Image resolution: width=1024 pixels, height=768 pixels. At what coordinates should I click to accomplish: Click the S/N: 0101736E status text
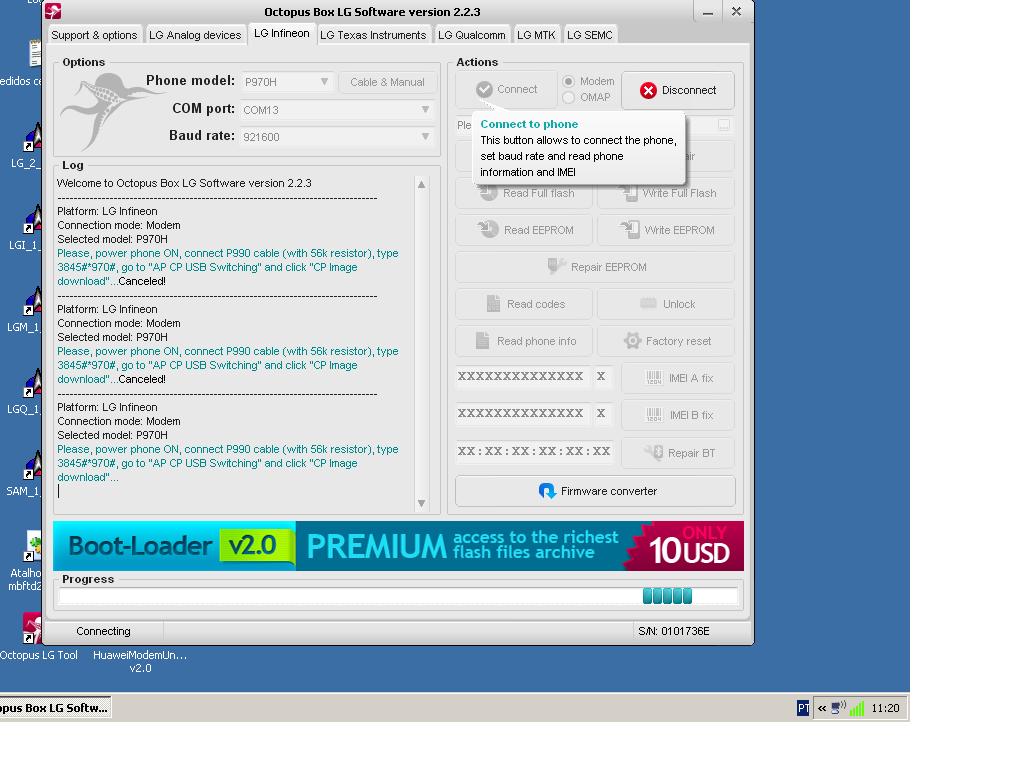674,632
